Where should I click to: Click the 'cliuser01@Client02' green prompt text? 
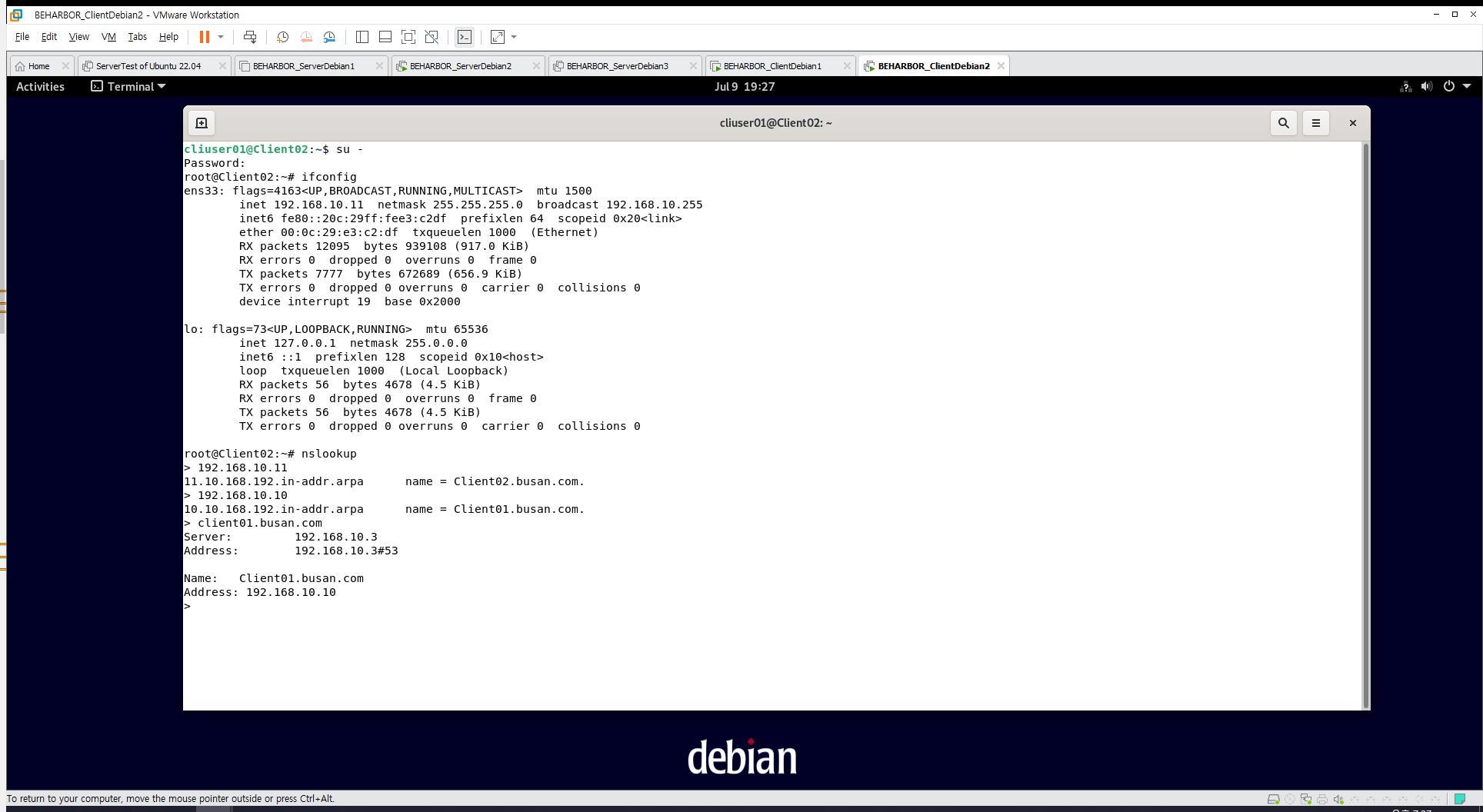click(x=246, y=149)
